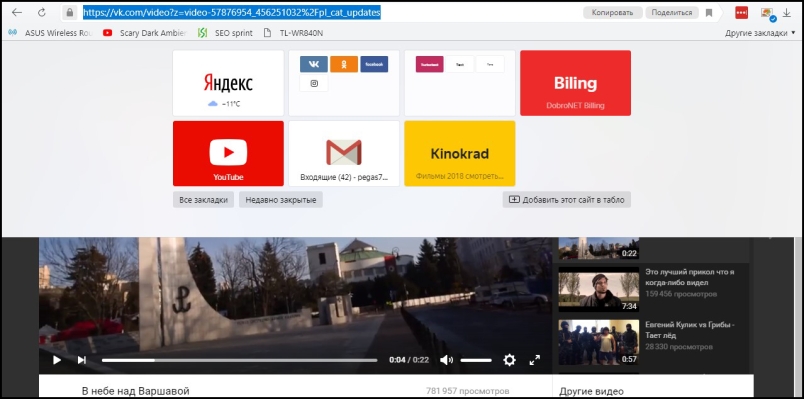
Task: Click the 0:04 / 0:22 time display
Action: point(409,360)
